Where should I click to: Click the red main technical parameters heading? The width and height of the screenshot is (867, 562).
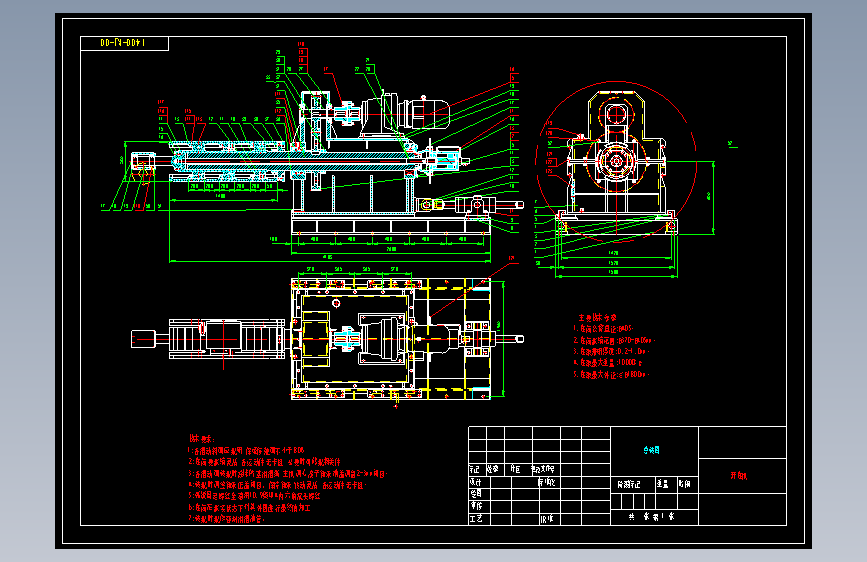pos(597,318)
